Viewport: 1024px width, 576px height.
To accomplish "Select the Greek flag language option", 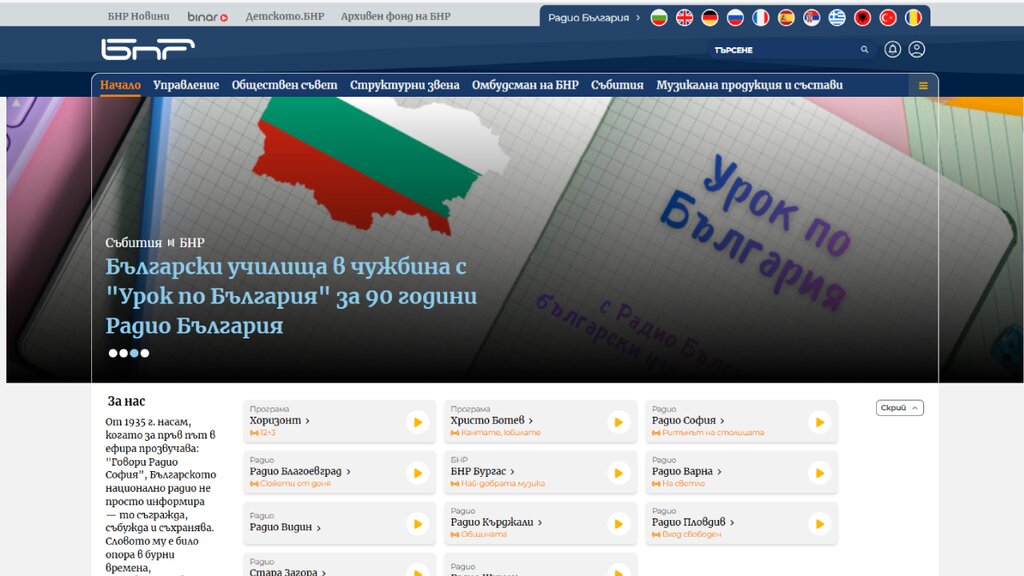I will (837, 17).
